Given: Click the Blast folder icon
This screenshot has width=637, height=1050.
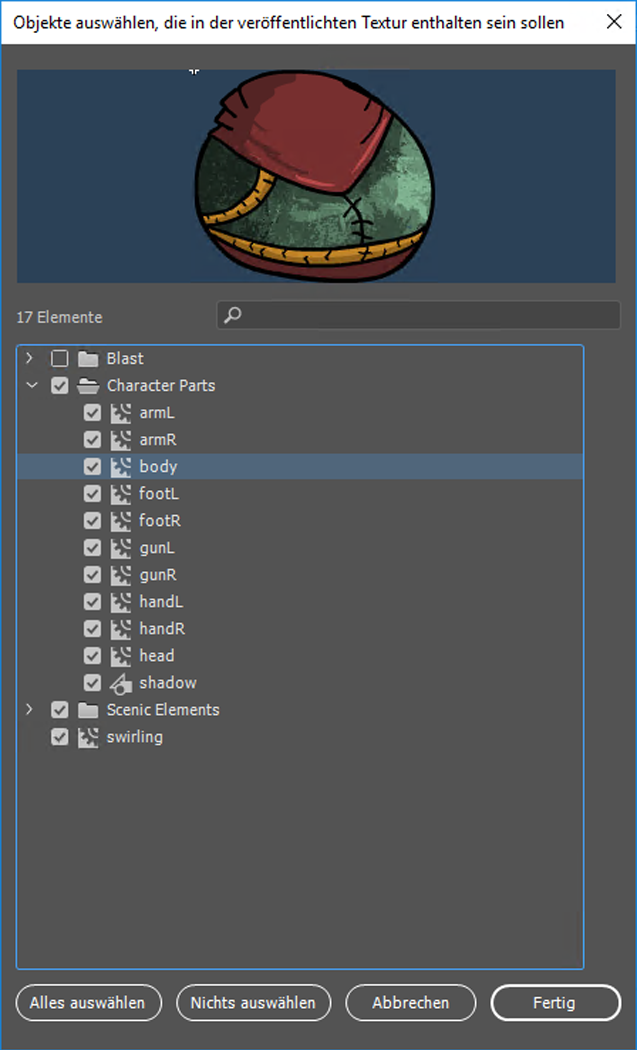Looking at the screenshot, I should [x=88, y=359].
